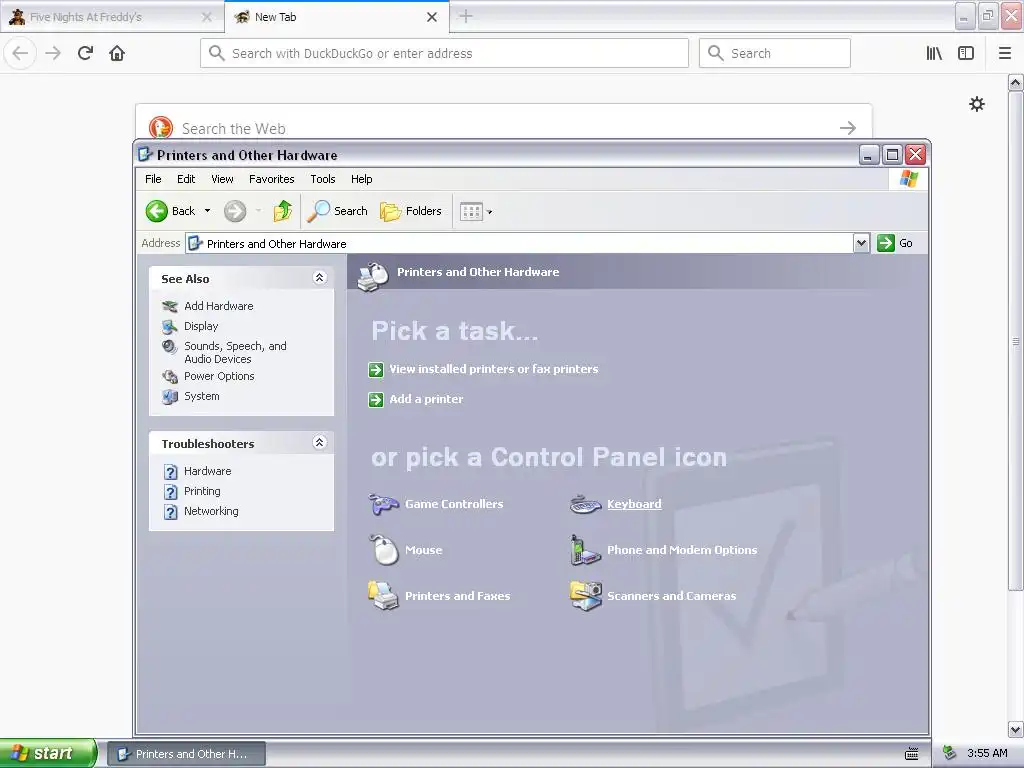Open Phone and Modem Options icon

point(585,550)
